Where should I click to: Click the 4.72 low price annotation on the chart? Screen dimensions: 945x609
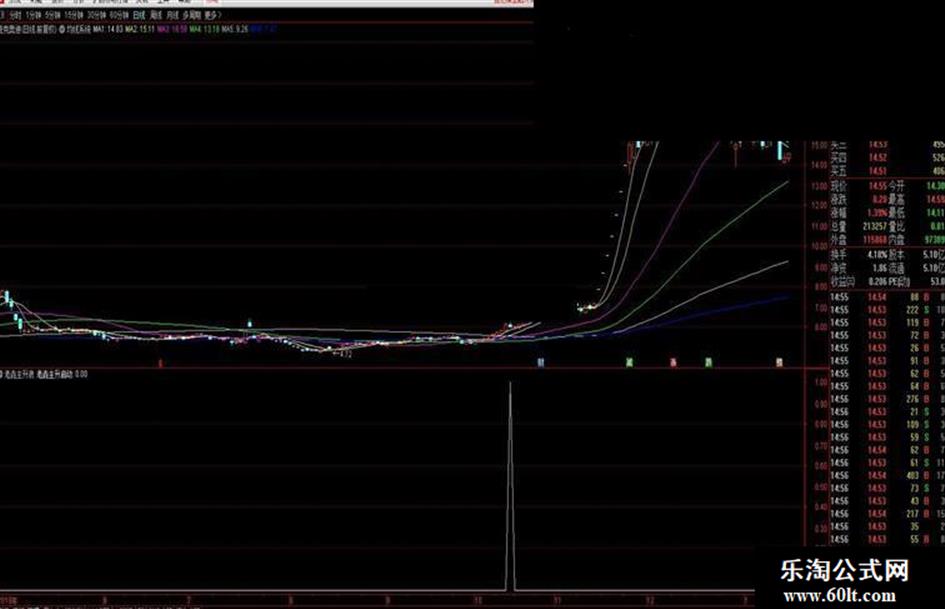coord(343,354)
